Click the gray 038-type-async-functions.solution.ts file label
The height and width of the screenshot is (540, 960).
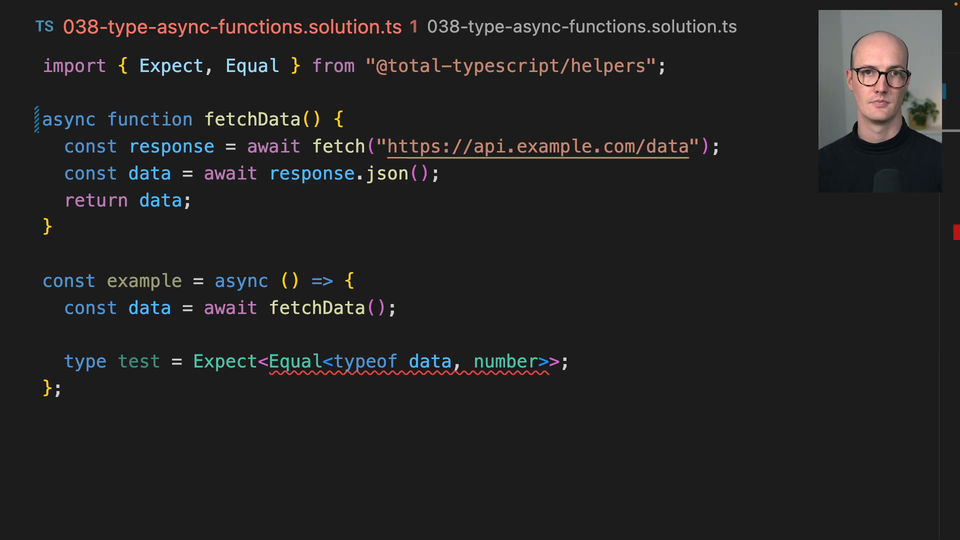tap(581, 27)
